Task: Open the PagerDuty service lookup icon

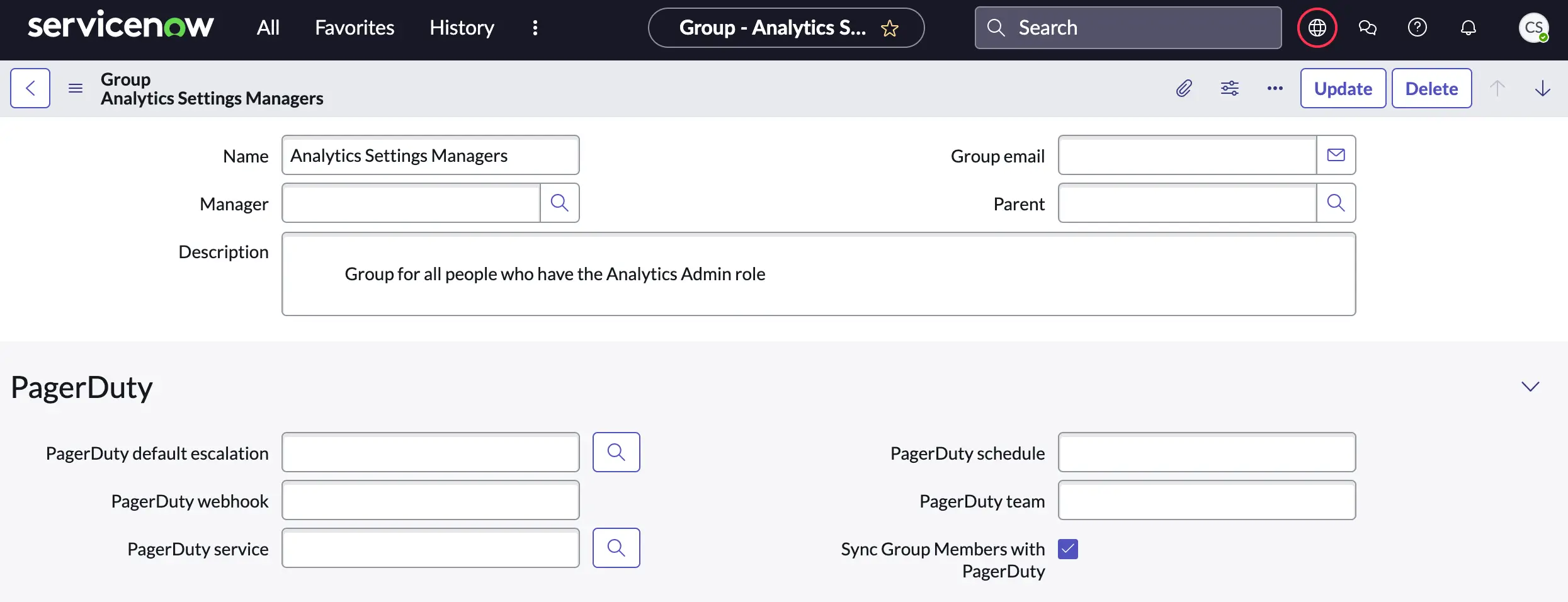Action: pyautogui.click(x=616, y=548)
